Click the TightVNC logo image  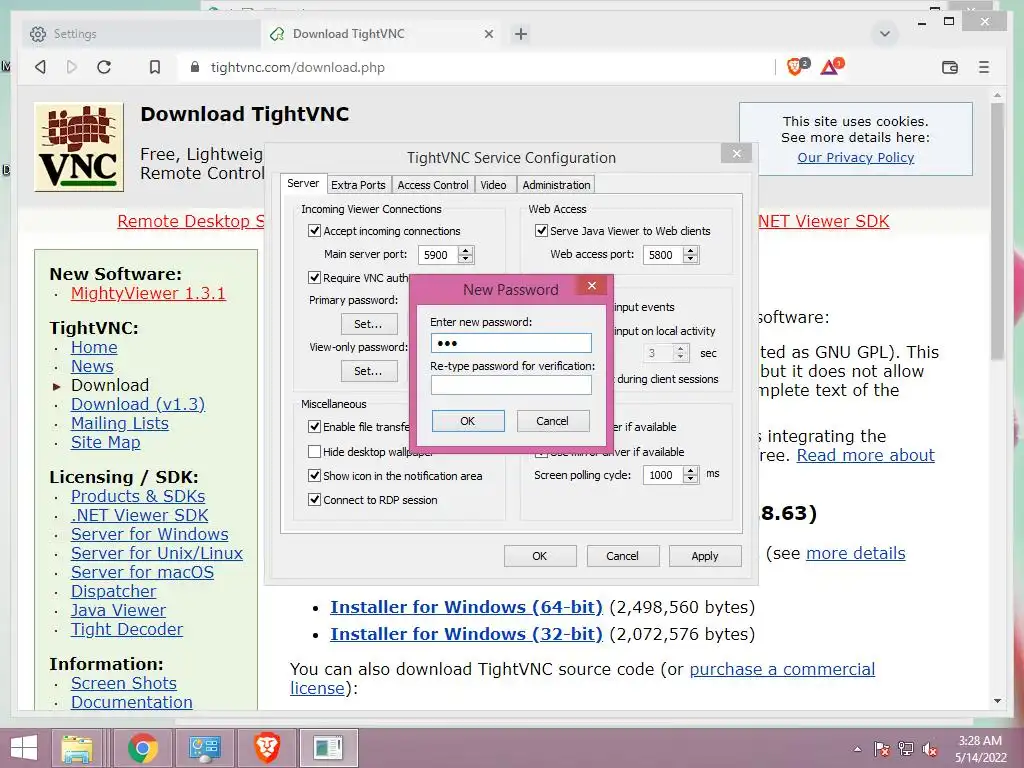point(79,147)
